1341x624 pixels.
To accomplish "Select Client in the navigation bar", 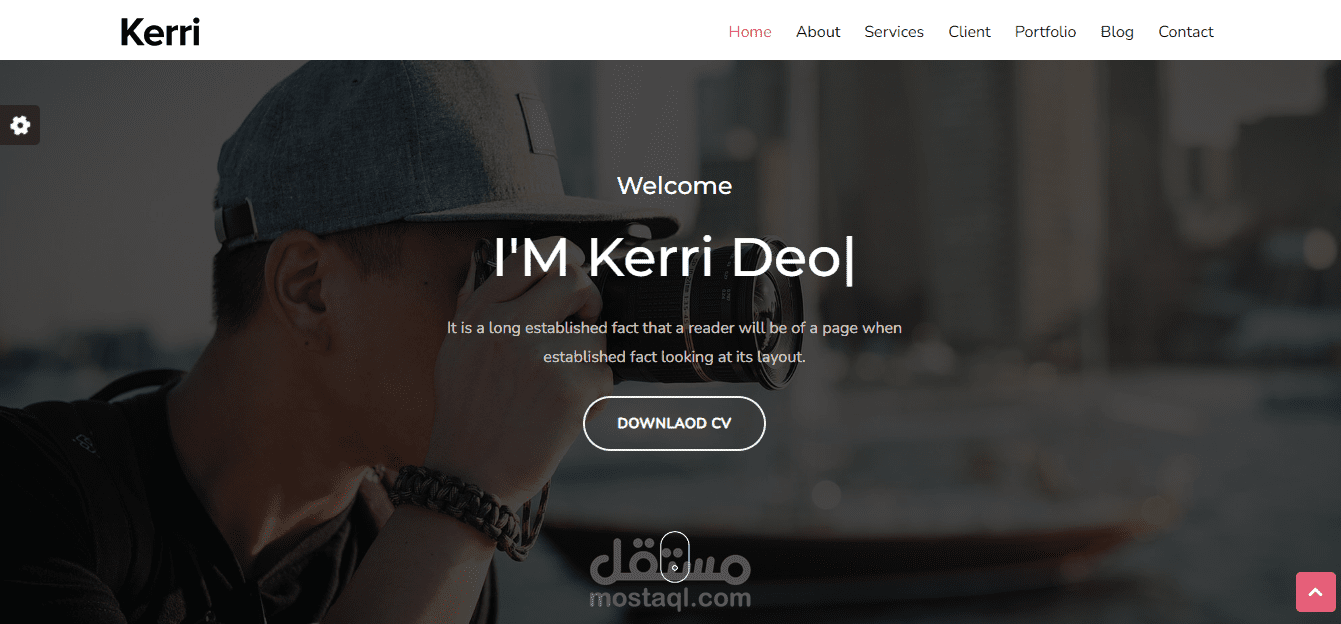I will 970,32.
